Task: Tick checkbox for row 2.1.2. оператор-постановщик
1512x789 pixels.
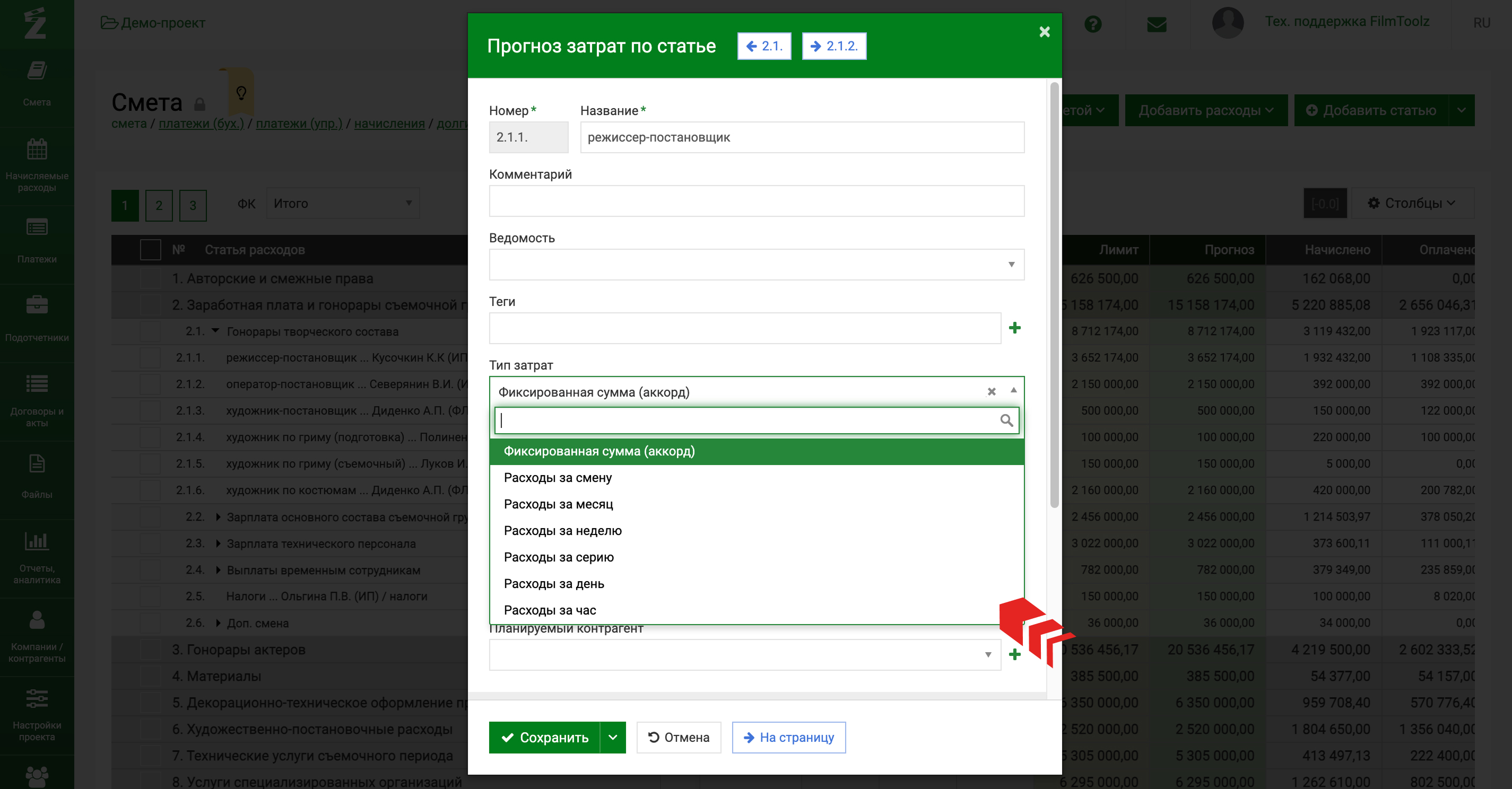Action: pyautogui.click(x=150, y=384)
